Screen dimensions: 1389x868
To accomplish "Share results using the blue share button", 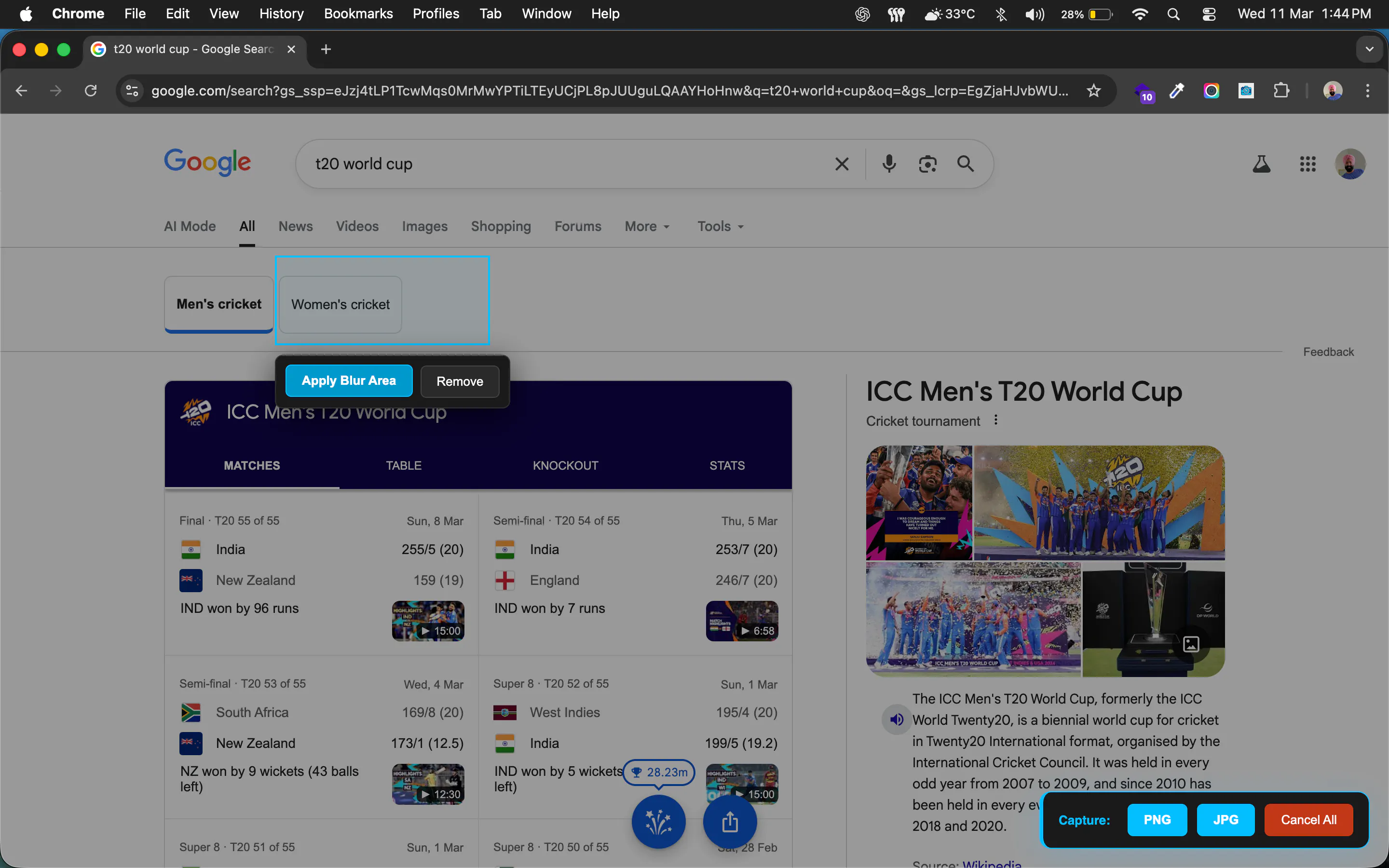I will tap(730, 822).
